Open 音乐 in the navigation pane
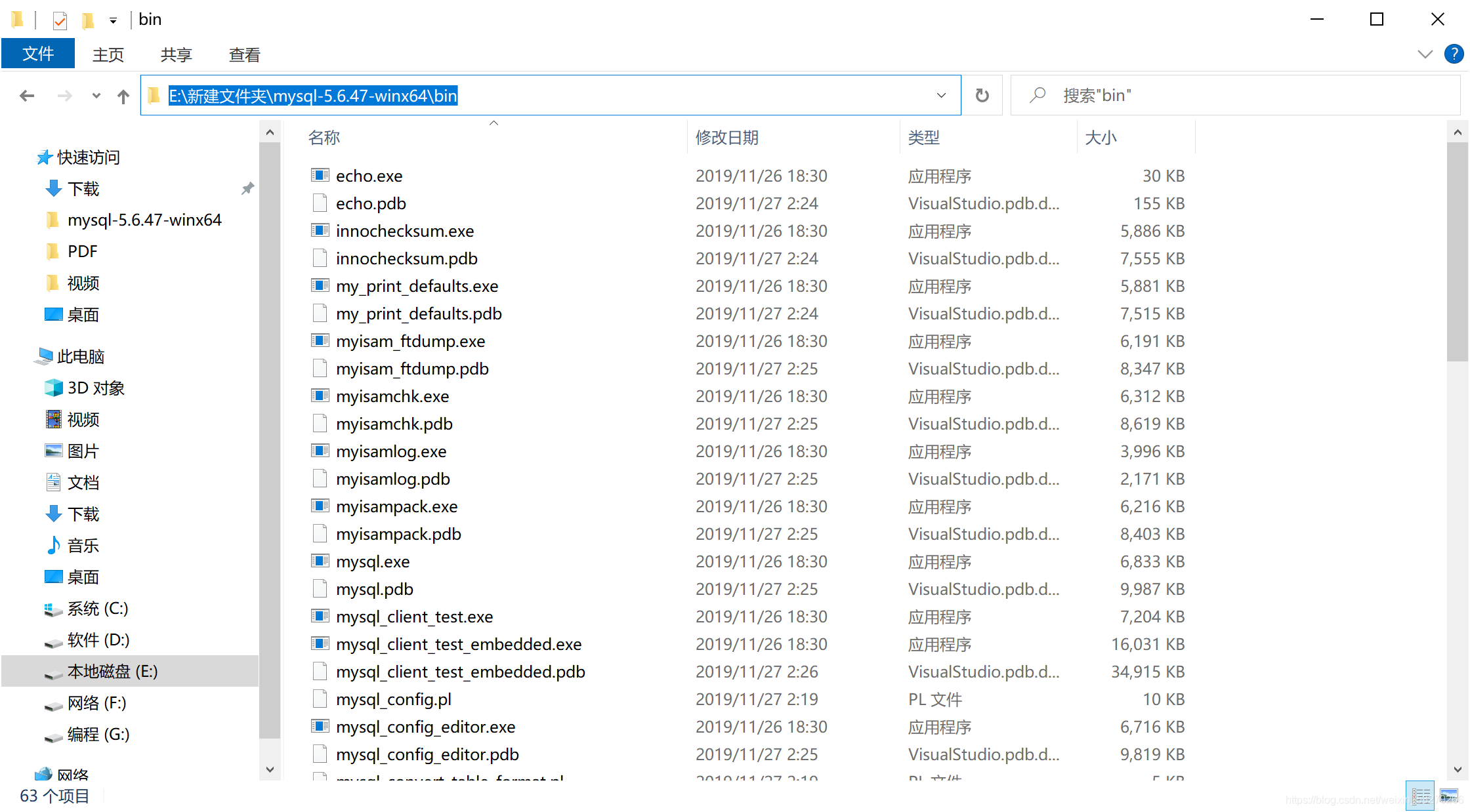Viewport: 1470px width, 812px height. coord(83,546)
